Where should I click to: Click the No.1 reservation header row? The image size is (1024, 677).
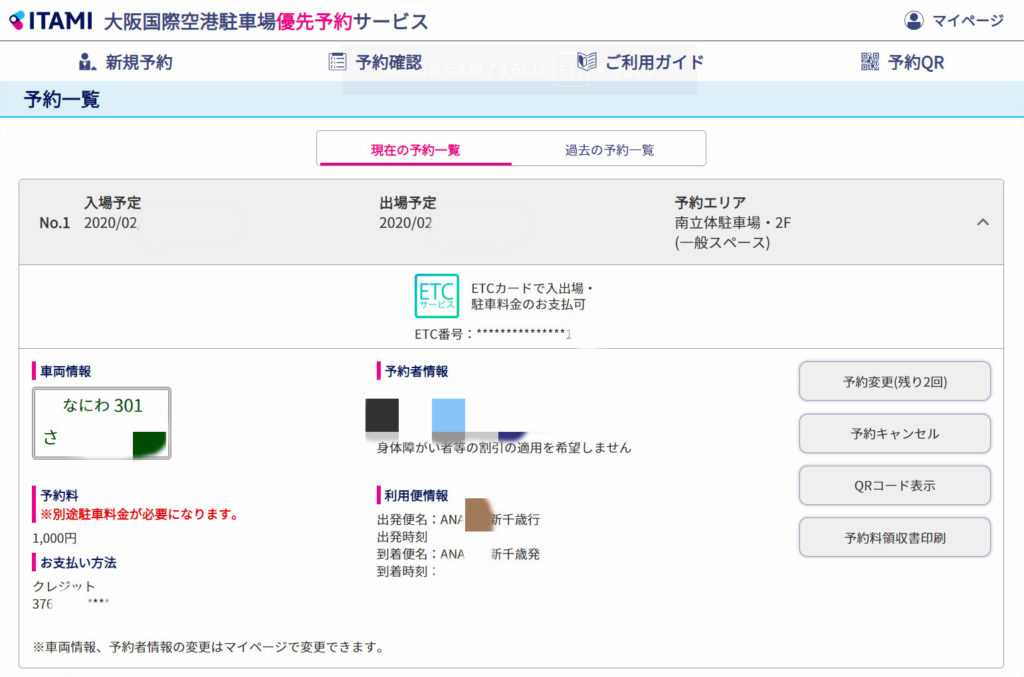[x=510, y=222]
